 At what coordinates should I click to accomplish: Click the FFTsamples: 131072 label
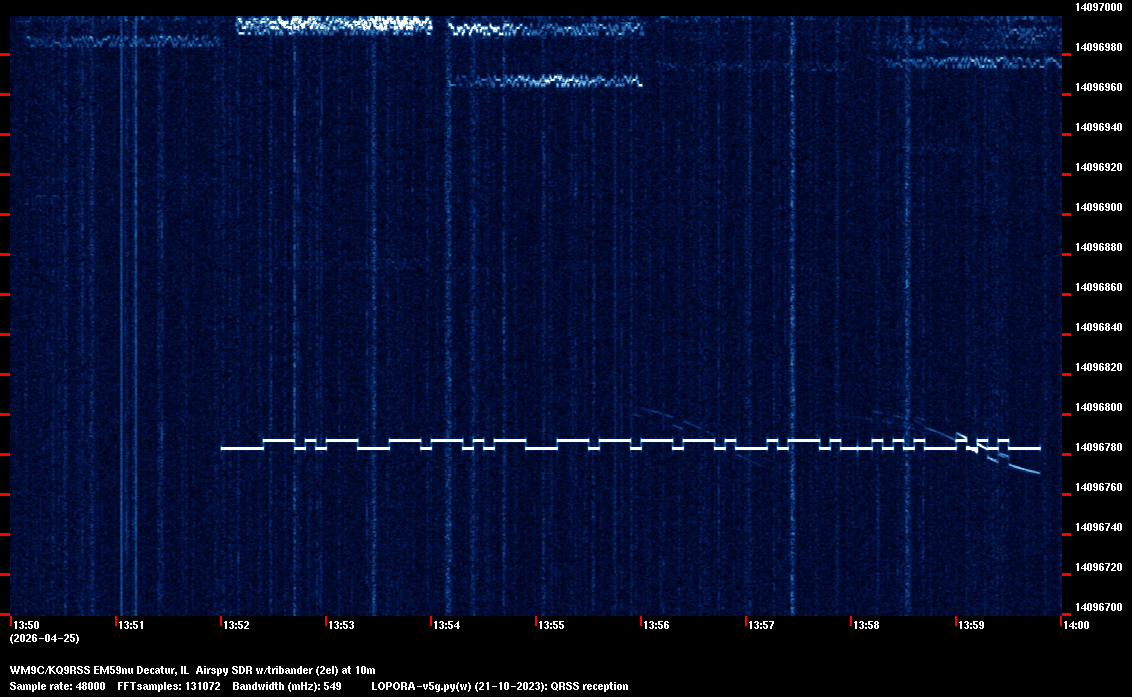(x=169, y=686)
